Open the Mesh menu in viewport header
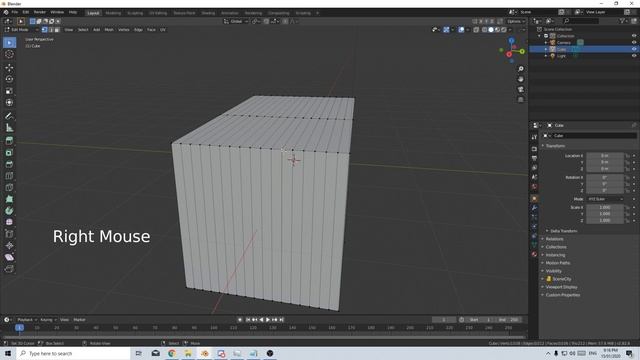 (x=109, y=30)
